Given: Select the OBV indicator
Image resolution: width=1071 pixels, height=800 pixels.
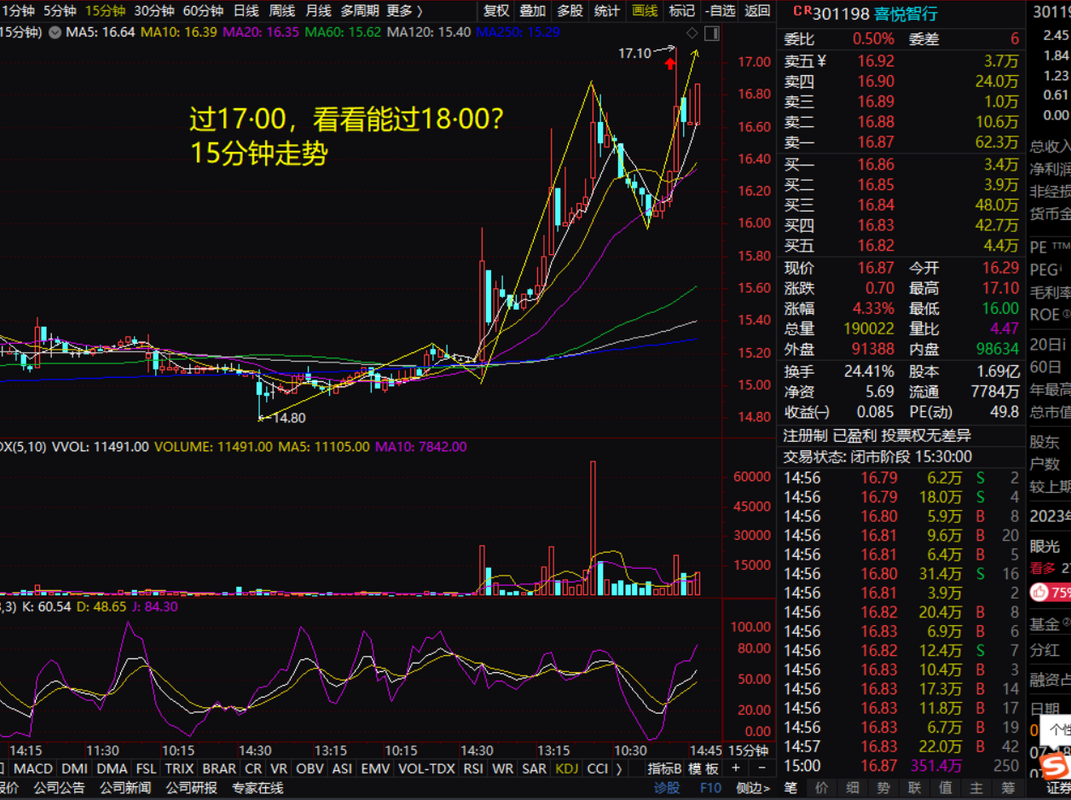Looking at the screenshot, I should tap(309, 769).
